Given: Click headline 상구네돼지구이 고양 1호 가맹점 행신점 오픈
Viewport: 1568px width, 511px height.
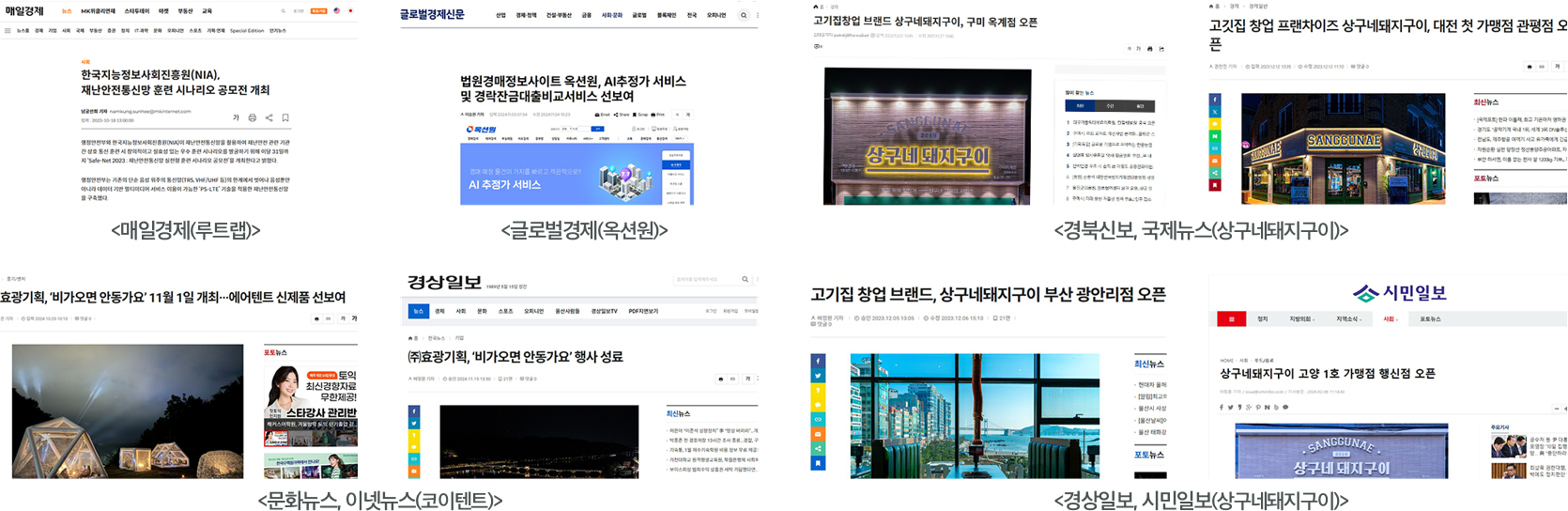Looking at the screenshot, I should (x=1328, y=373).
